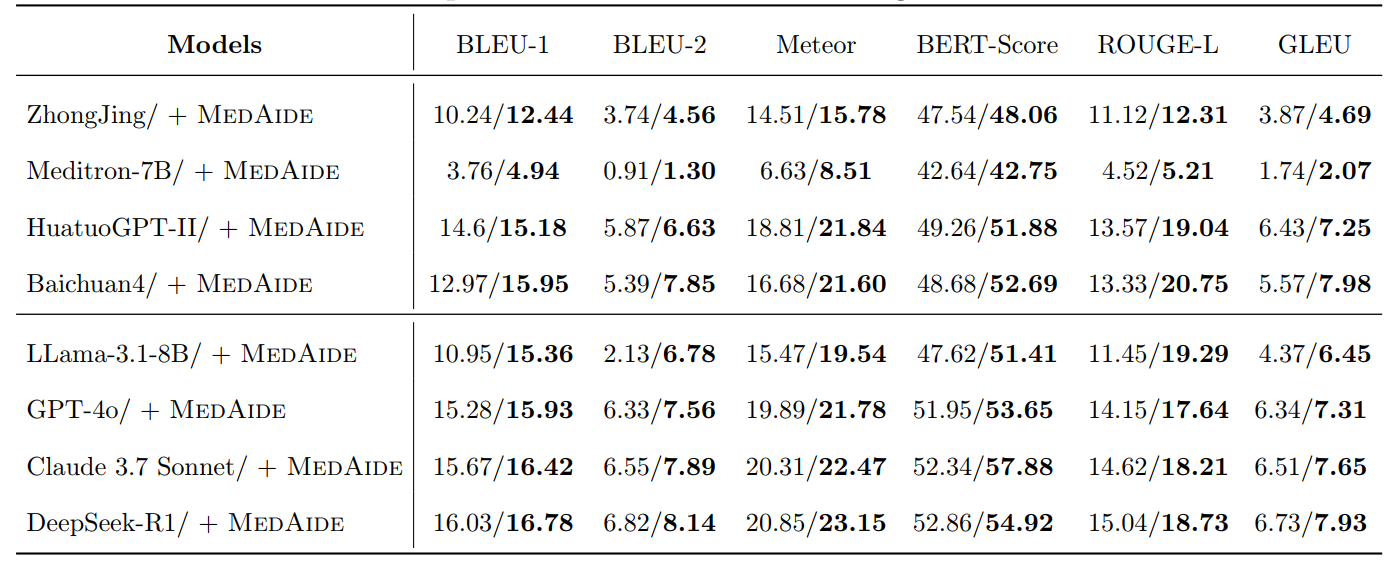Select the Meteor column header
The width and height of the screenshot is (1398, 566).
816,45
